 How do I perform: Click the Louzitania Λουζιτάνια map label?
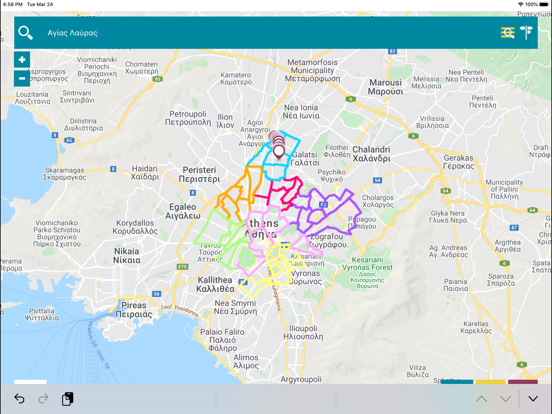tap(32, 98)
